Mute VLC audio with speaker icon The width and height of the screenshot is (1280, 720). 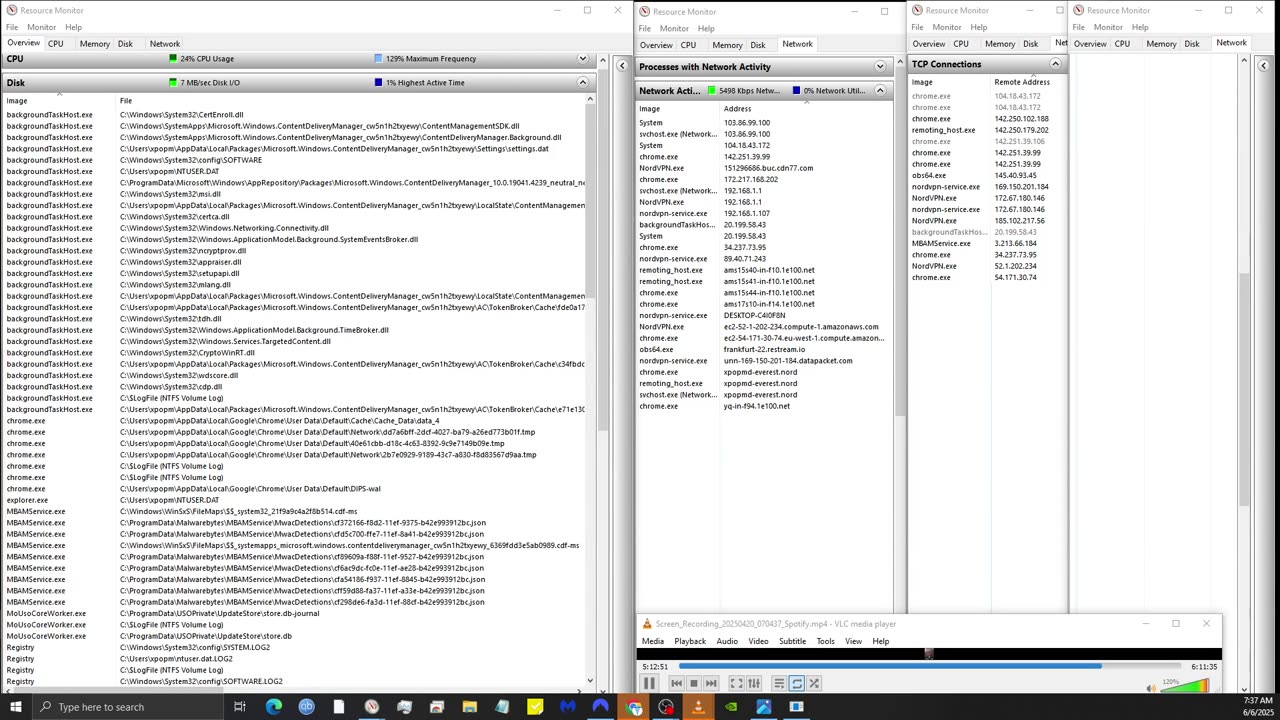pyautogui.click(x=1151, y=687)
